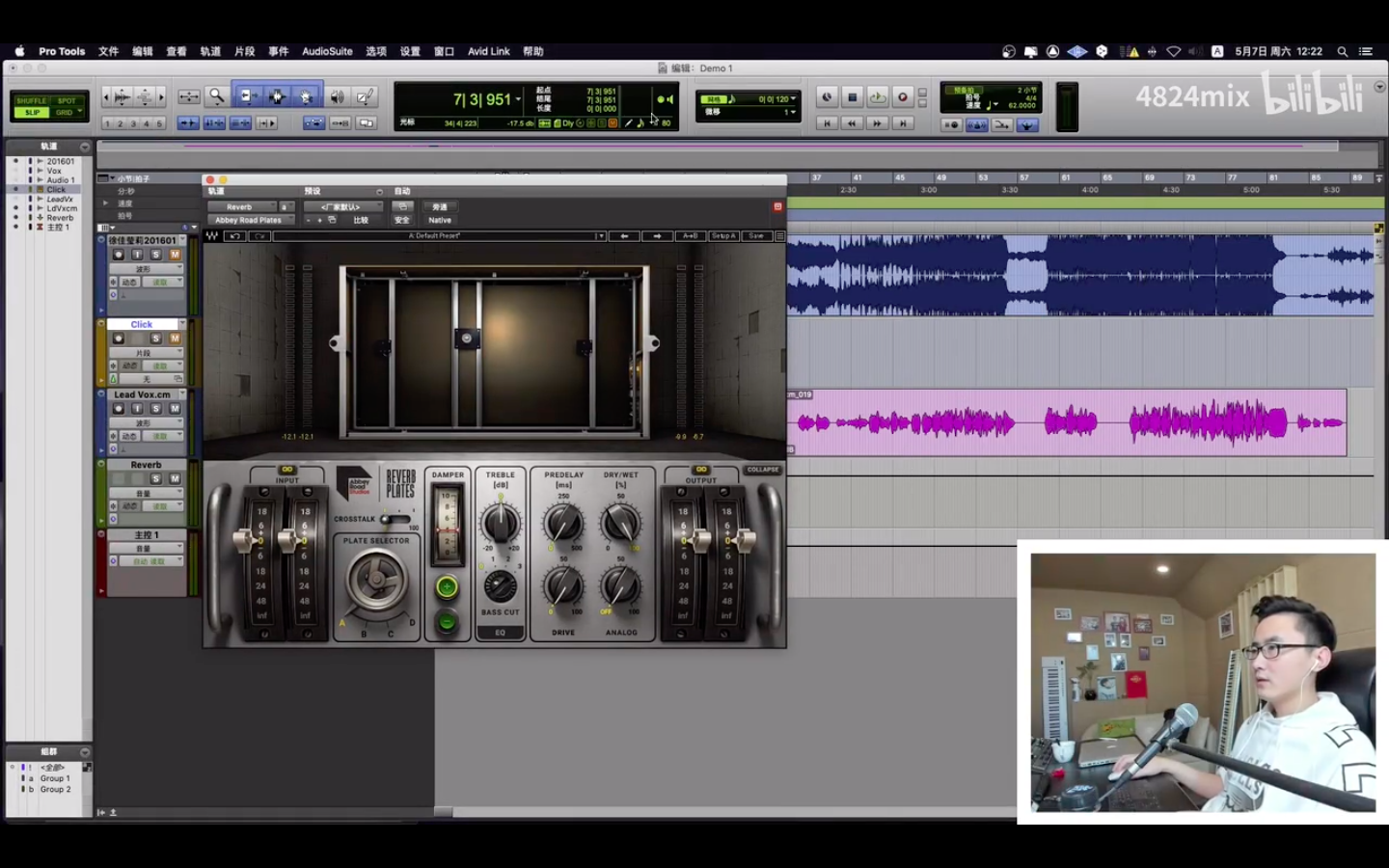The image size is (1389, 868).
Task: Open the 编辑 menu
Action: (x=142, y=51)
